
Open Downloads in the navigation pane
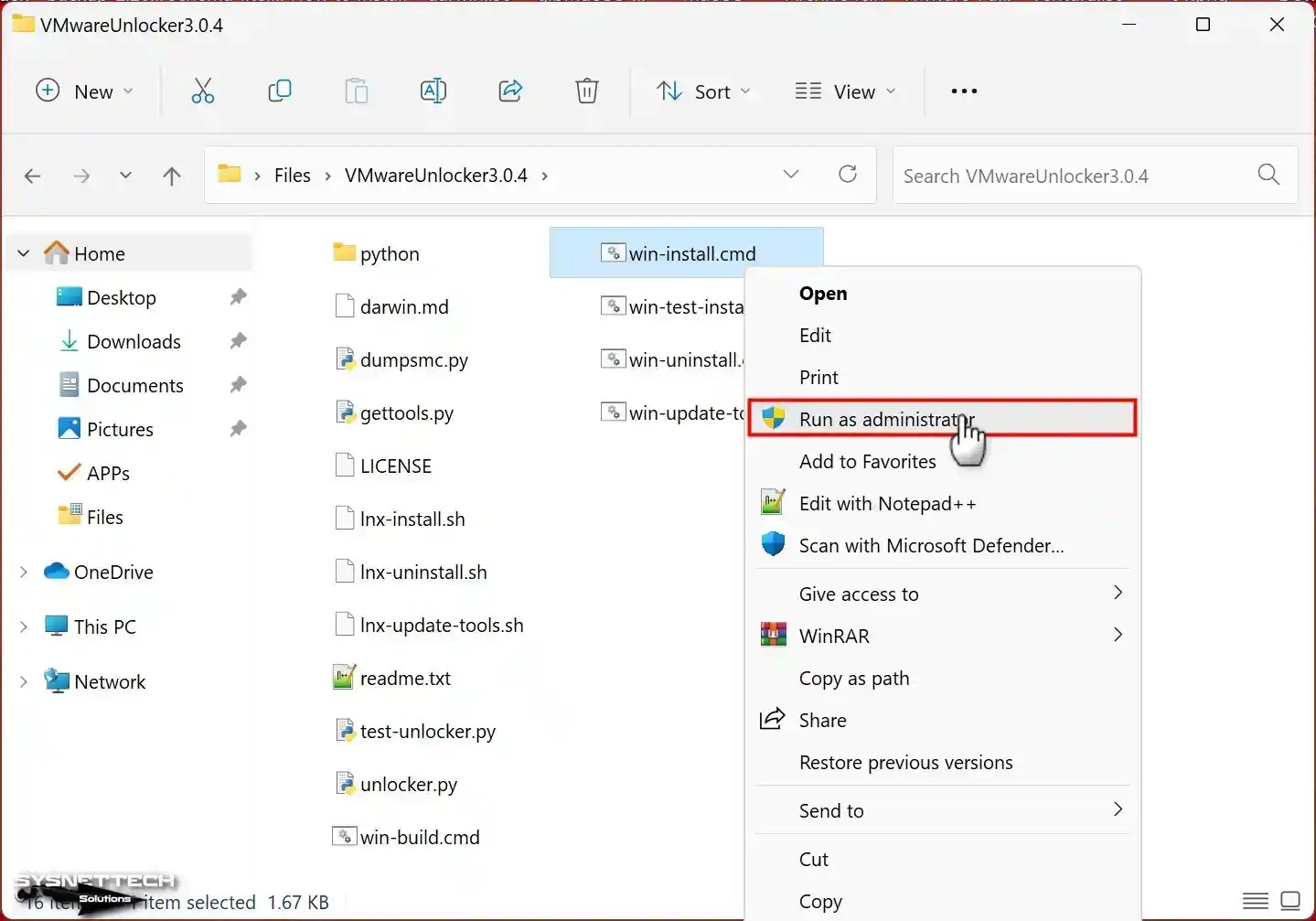134,341
